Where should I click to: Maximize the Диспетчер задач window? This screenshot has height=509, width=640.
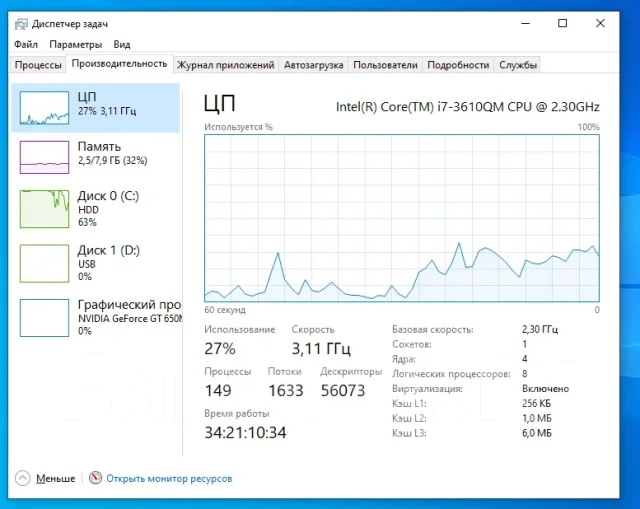click(x=562, y=23)
